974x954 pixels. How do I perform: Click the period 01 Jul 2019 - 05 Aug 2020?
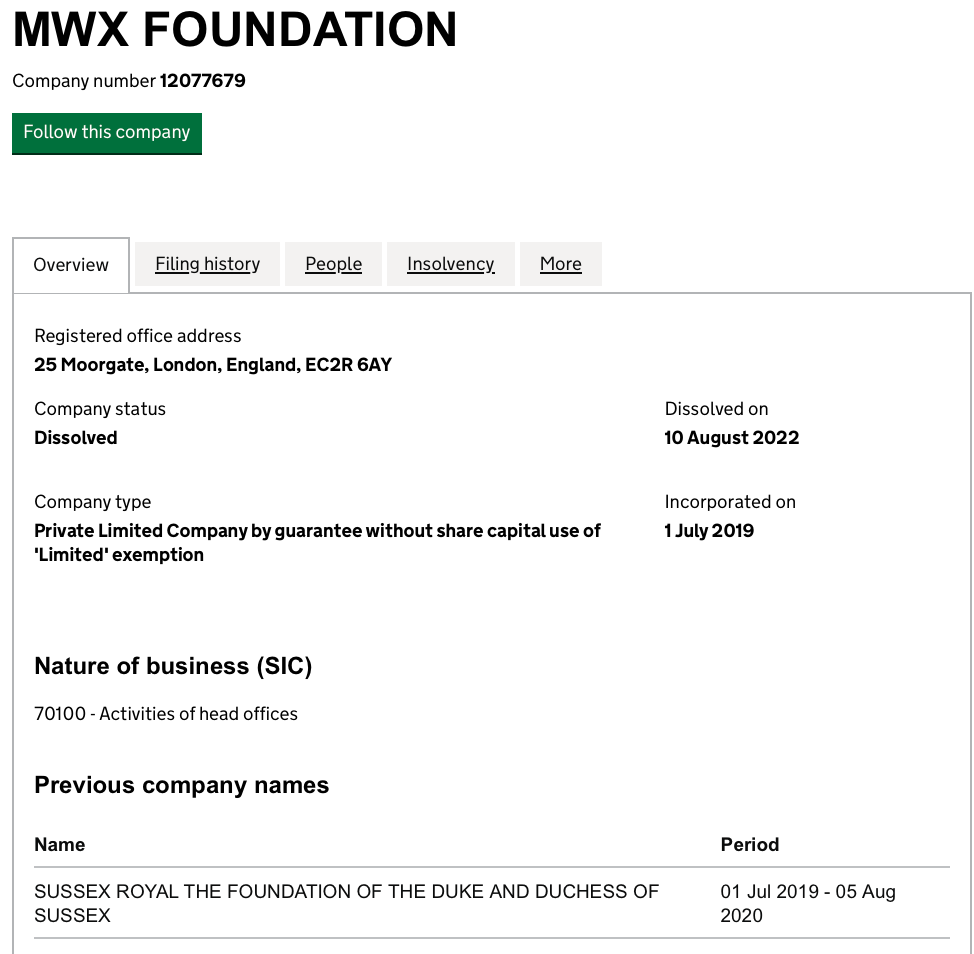[x=808, y=903]
